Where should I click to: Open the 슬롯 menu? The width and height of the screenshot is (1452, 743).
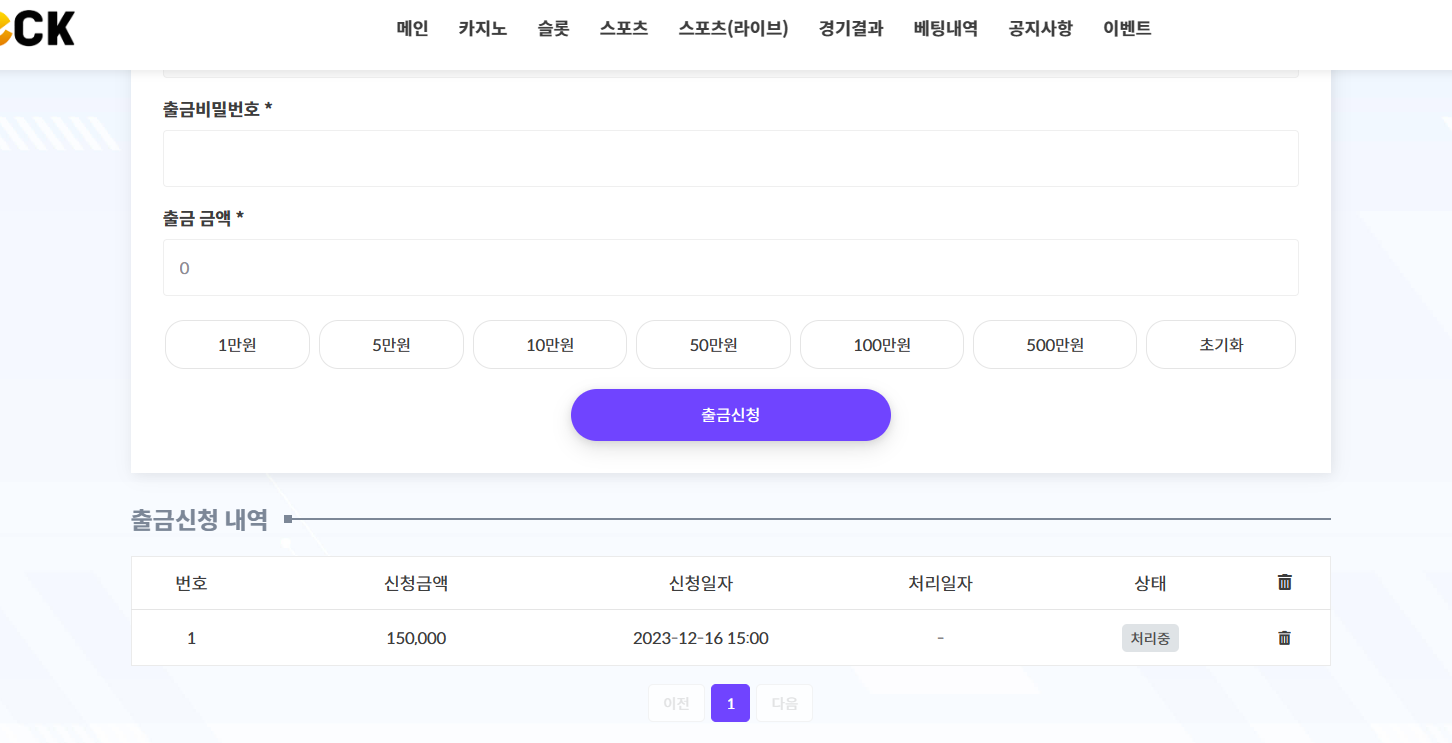click(553, 29)
